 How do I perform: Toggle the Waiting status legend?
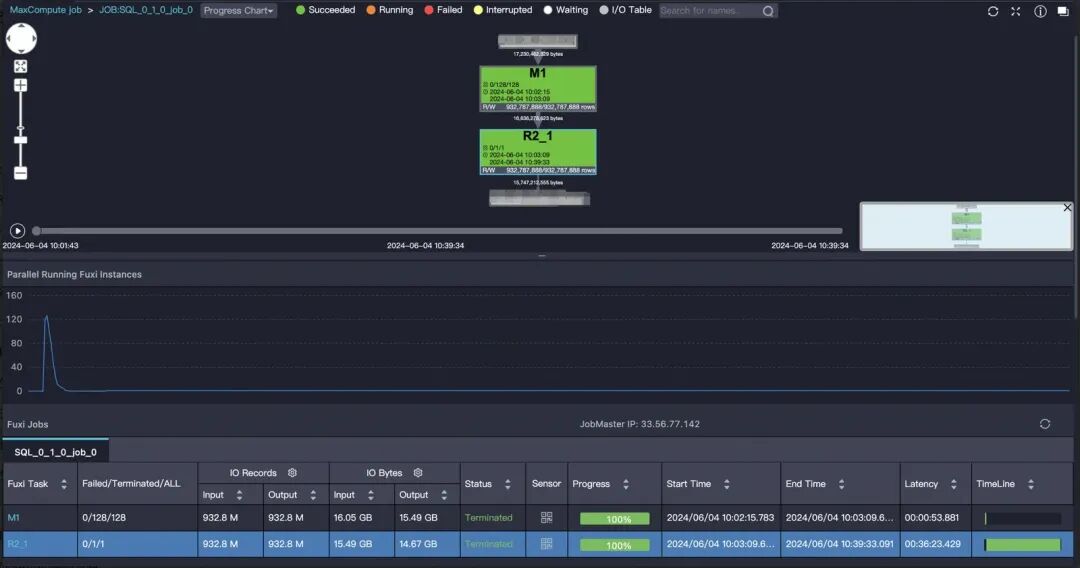[565, 10]
